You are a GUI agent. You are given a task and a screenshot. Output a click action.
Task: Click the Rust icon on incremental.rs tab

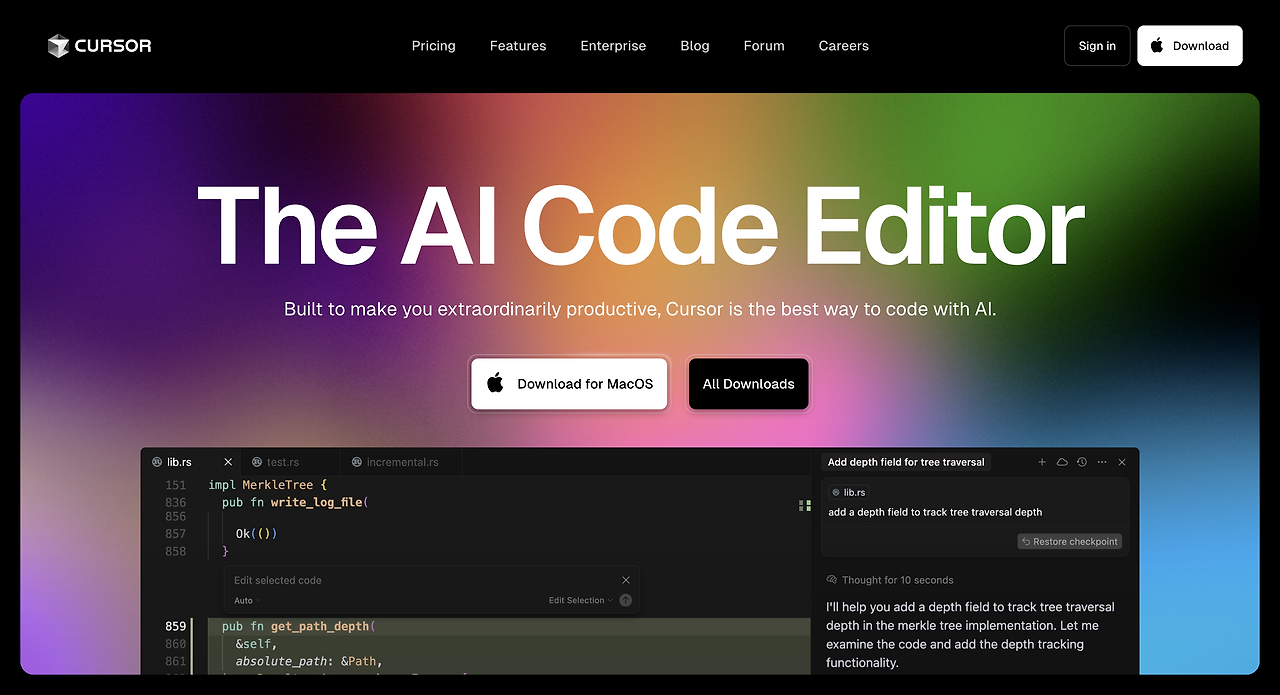tap(357, 462)
